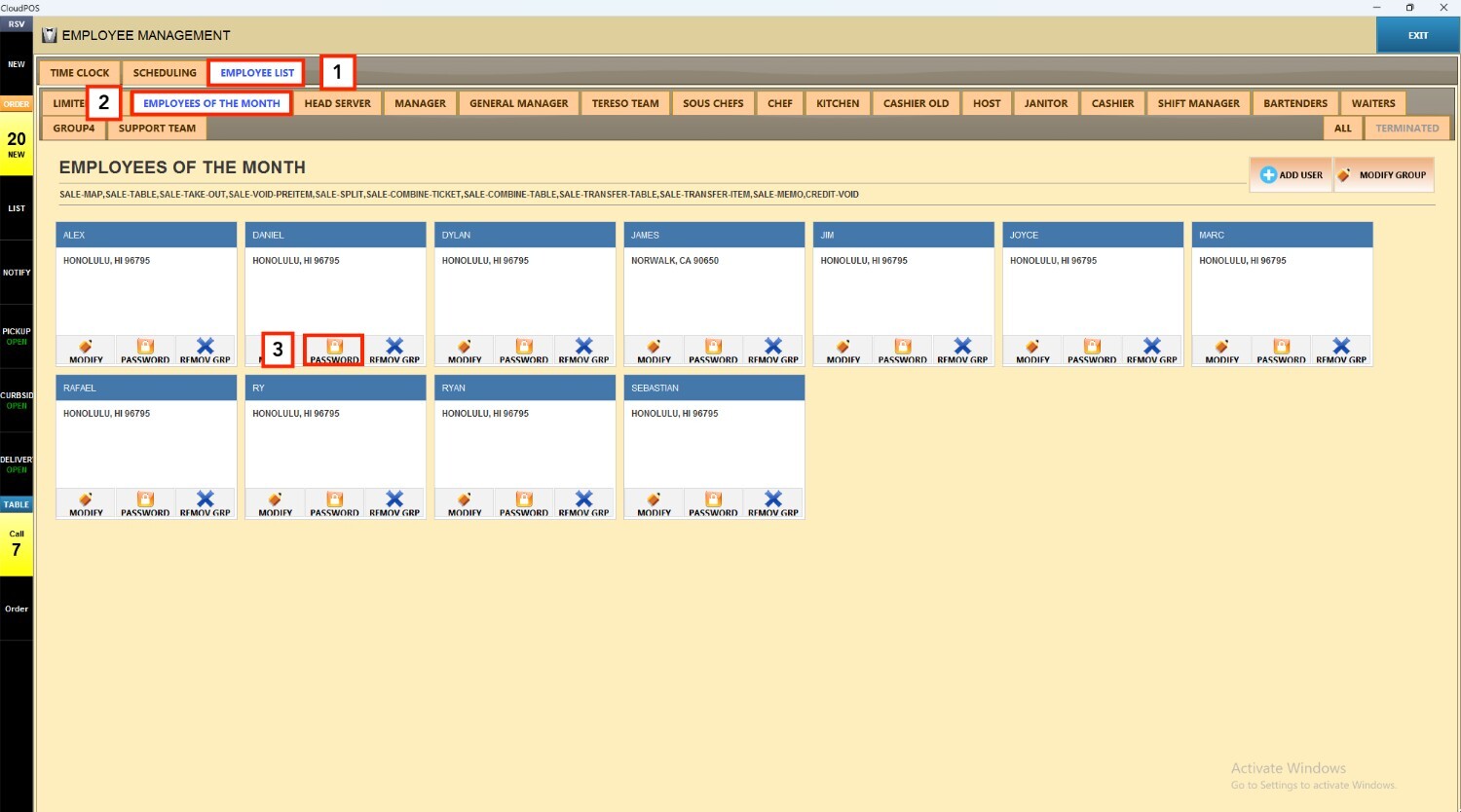Switch to the Scheduling tab
The width and height of the screenshot is (1461, 812).
click(165, 73)
